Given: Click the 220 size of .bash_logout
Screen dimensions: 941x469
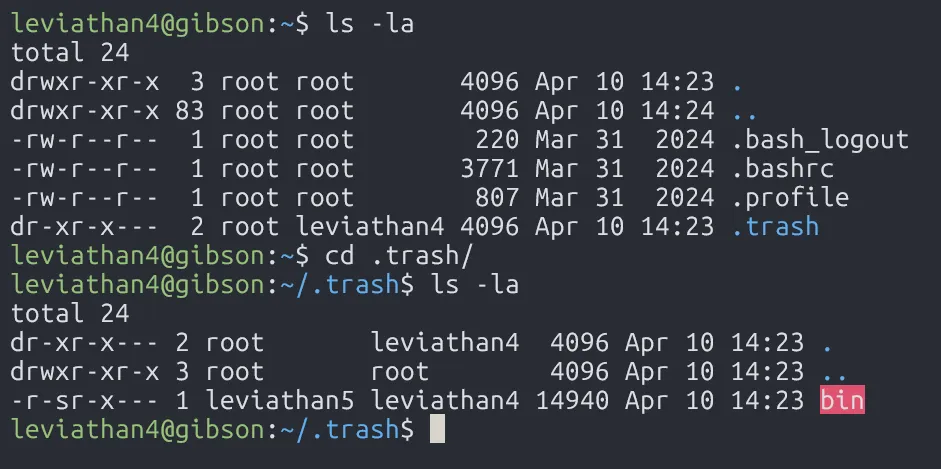Looking at the screenshot, I should coord(499,139).
